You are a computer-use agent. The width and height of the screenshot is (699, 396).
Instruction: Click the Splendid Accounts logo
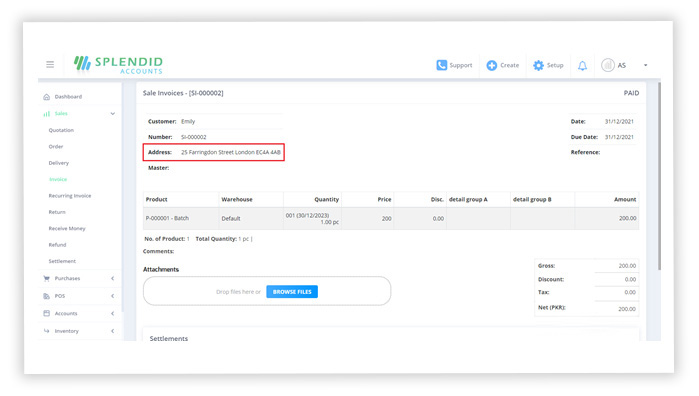(x=118, y=65)
